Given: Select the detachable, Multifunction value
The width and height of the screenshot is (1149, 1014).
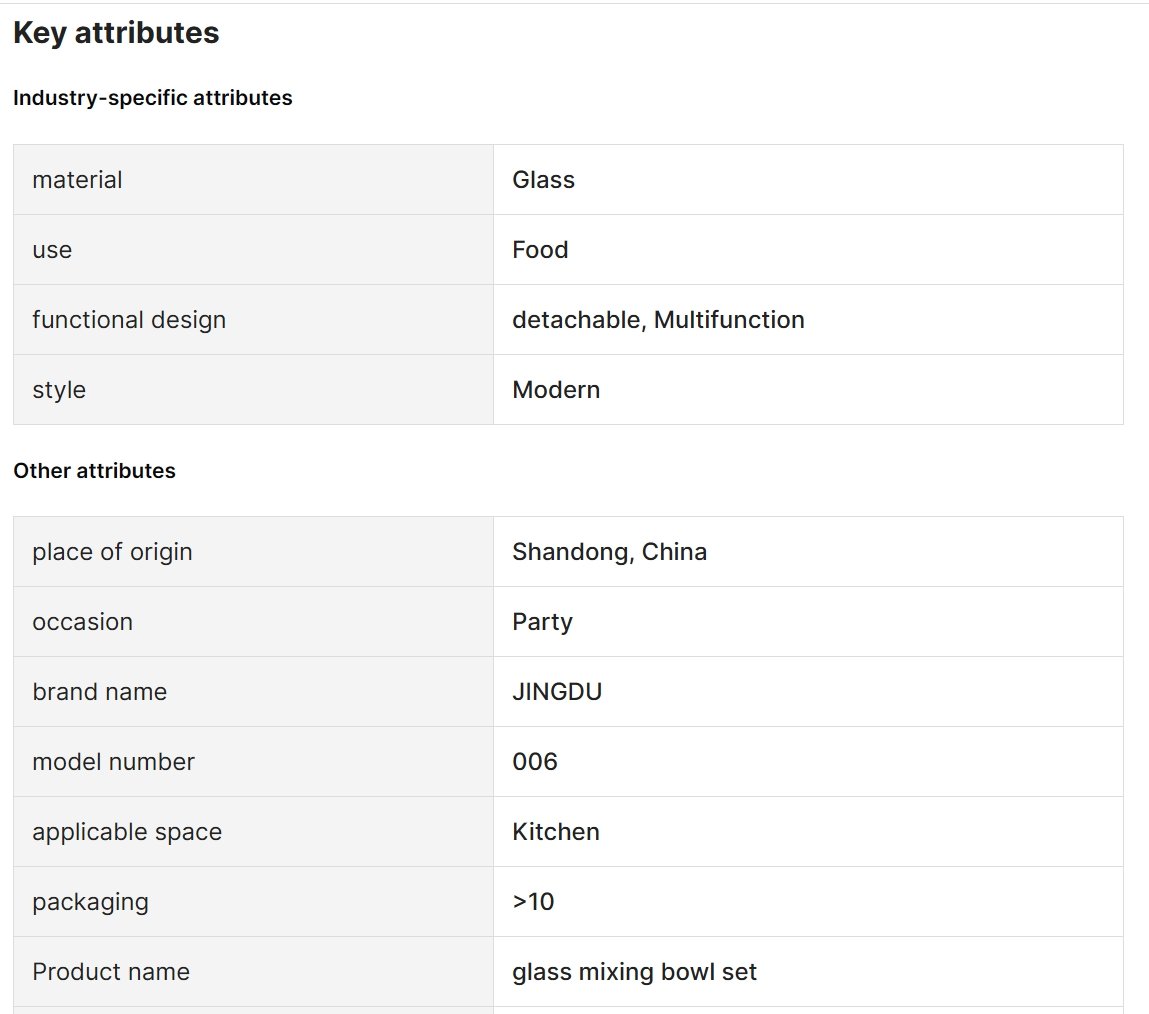Looking at the screenshot, I should (x=658, y=320).
